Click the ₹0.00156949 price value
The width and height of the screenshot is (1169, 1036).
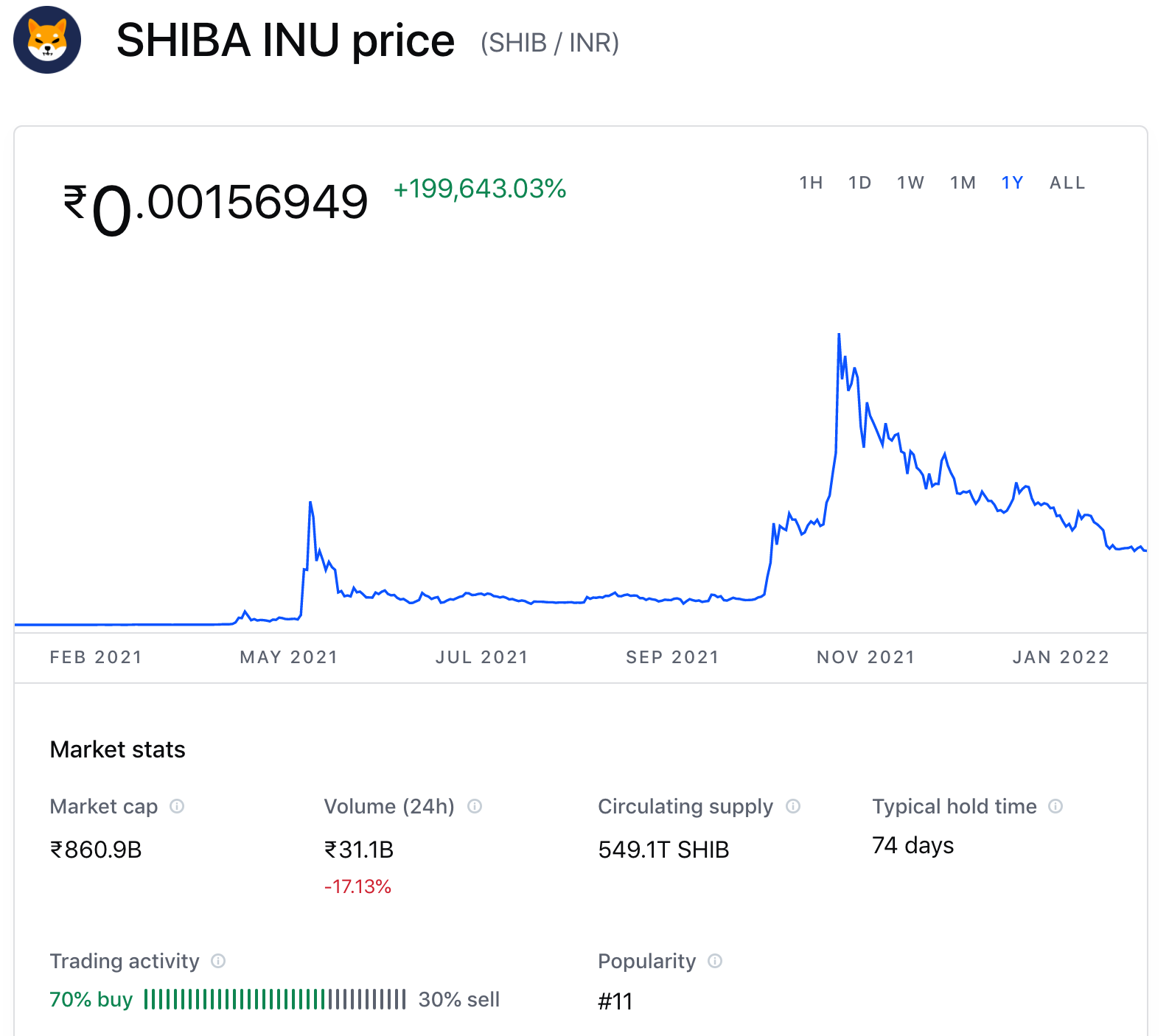tap(216, 203)
